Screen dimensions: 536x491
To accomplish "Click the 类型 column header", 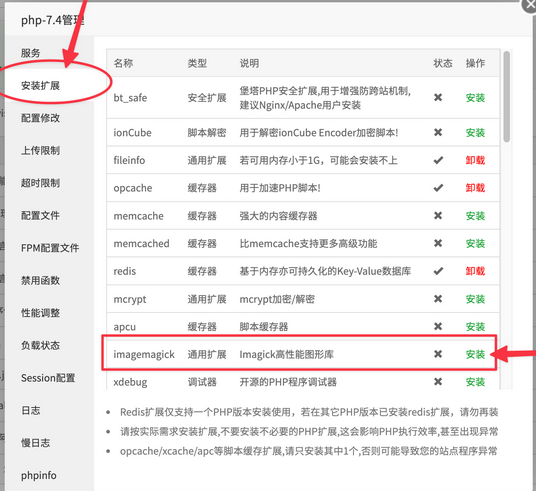I will 197,63.
